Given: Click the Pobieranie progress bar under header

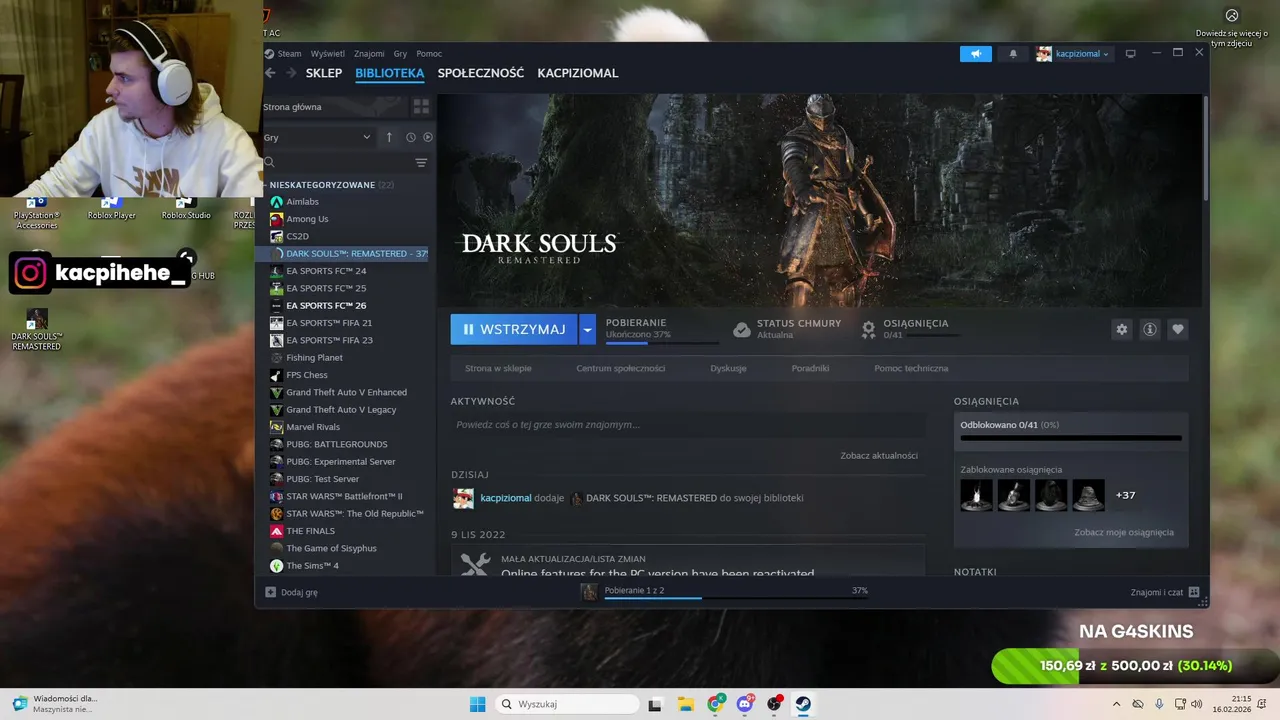Looking at the screenshot, I should (662, 343).
